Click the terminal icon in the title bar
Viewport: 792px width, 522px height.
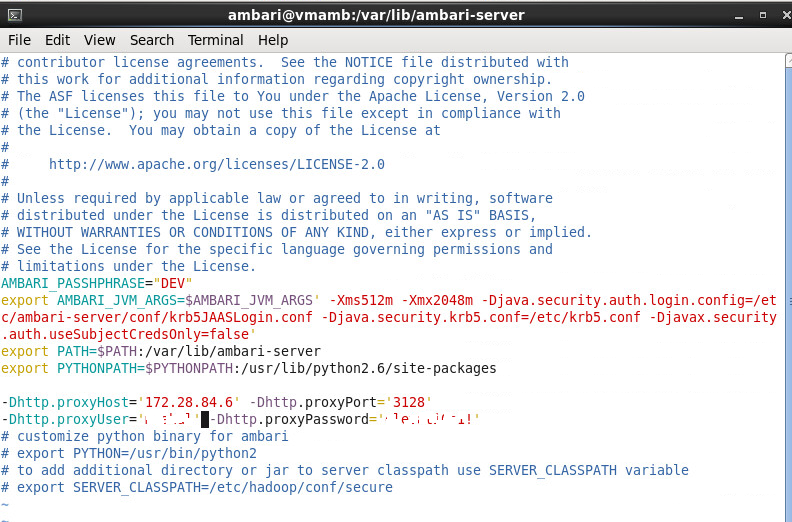15,15
